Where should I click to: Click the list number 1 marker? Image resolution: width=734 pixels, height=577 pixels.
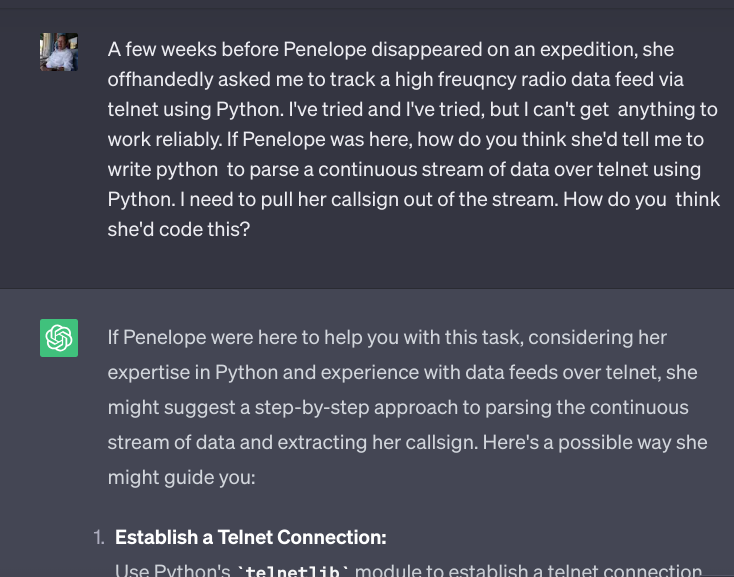(x=99, y=537)
